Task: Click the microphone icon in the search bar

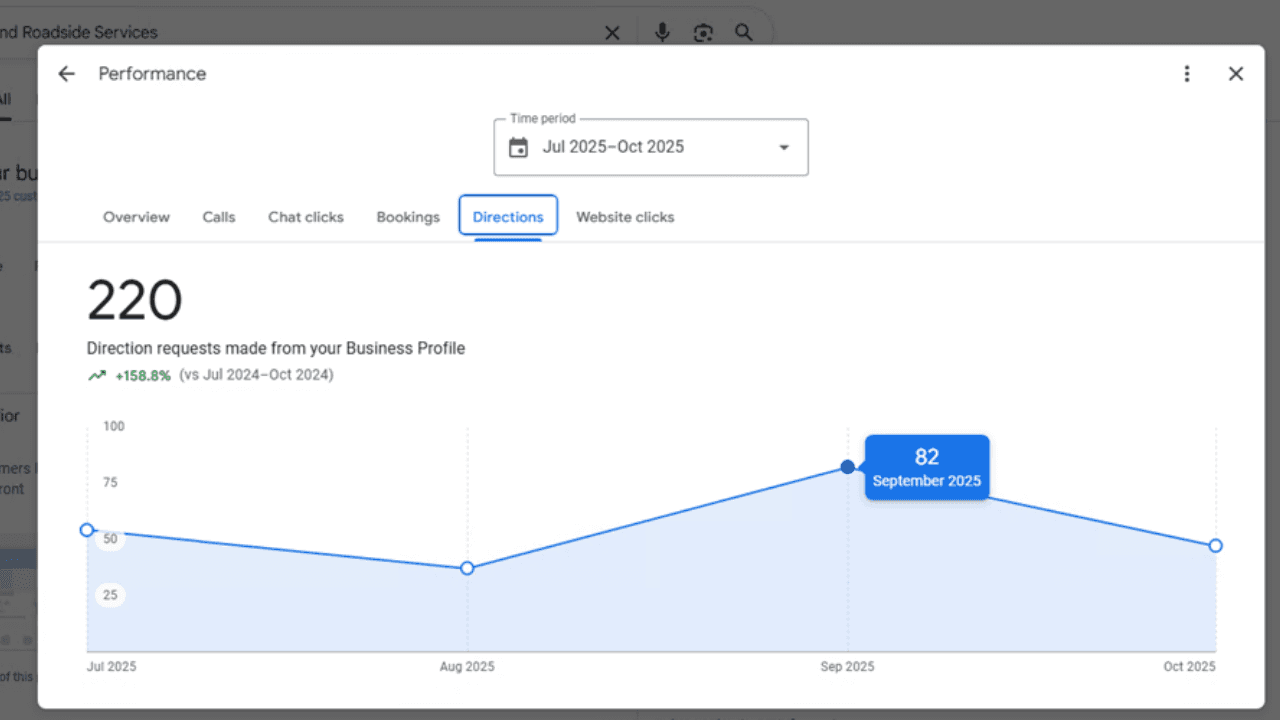Action: click(x=662, y=32)
